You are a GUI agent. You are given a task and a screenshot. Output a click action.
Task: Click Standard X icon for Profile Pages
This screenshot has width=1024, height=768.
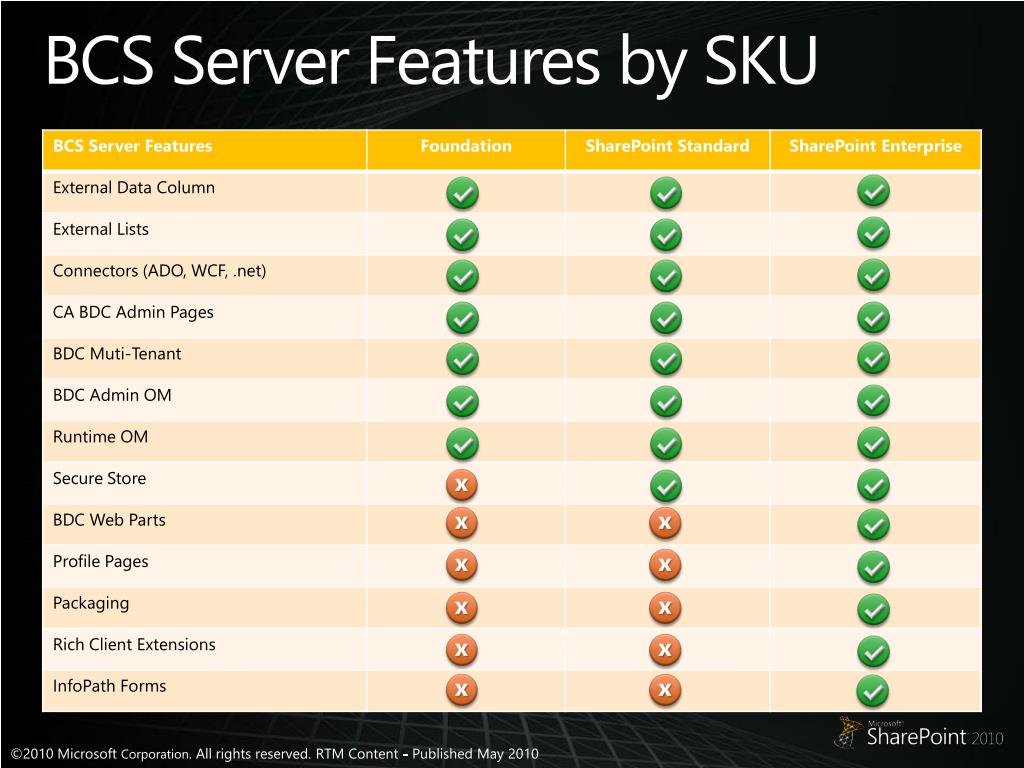[x=665, y=566]
